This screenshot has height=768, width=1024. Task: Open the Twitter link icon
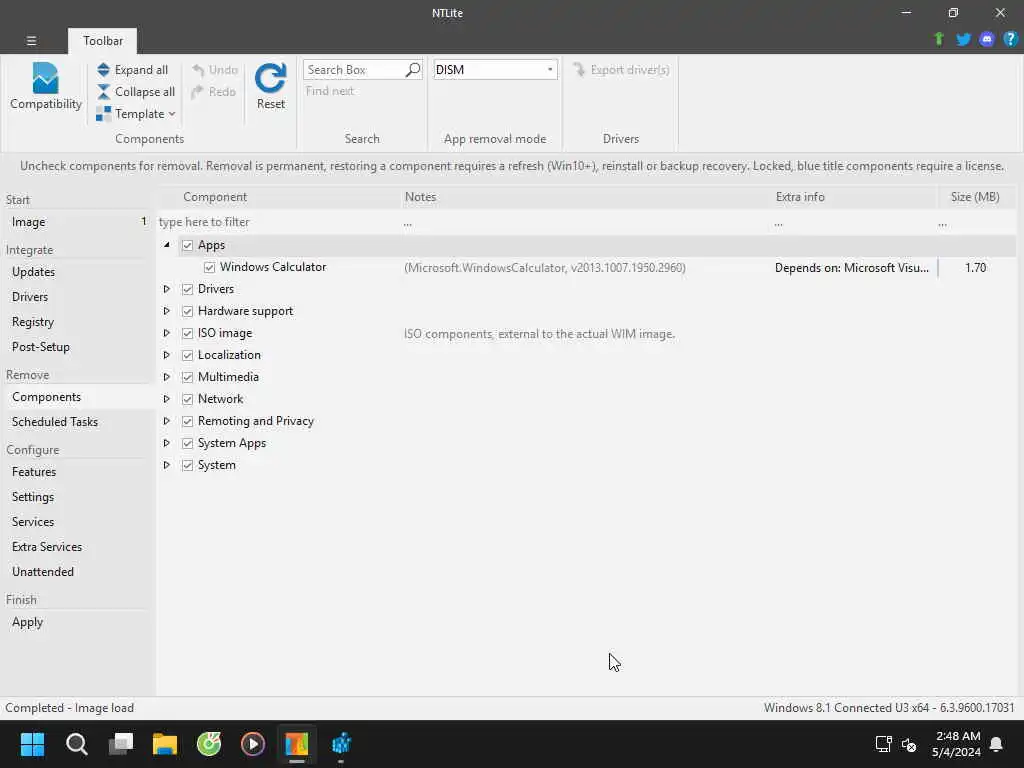(963, 39)
